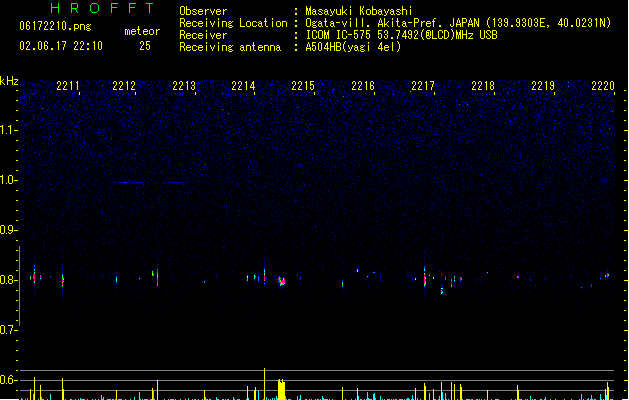Click the tallest yellow intensity bar before 2215
Image resolution: width=629 pixels, height=400 pixels.
[264, 384]
